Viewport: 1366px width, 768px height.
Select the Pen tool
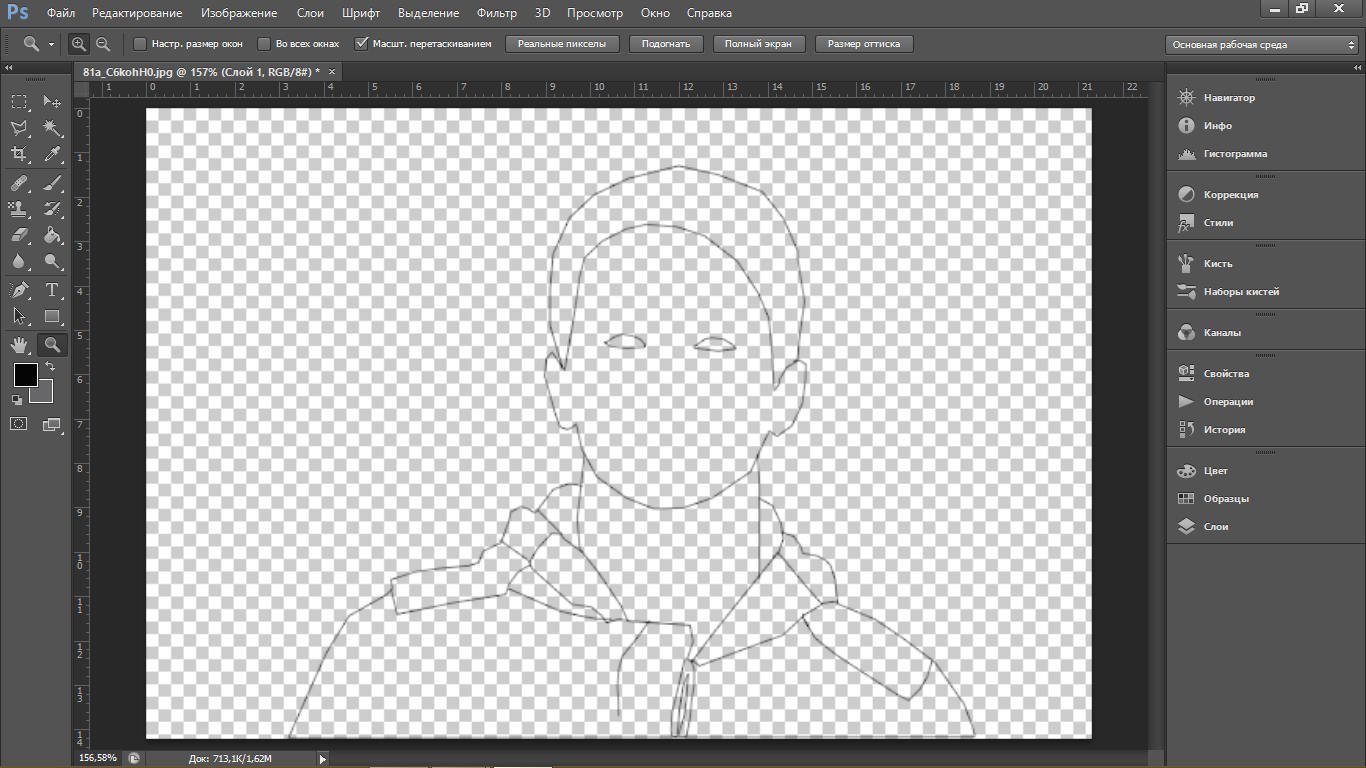pos(19,291)
